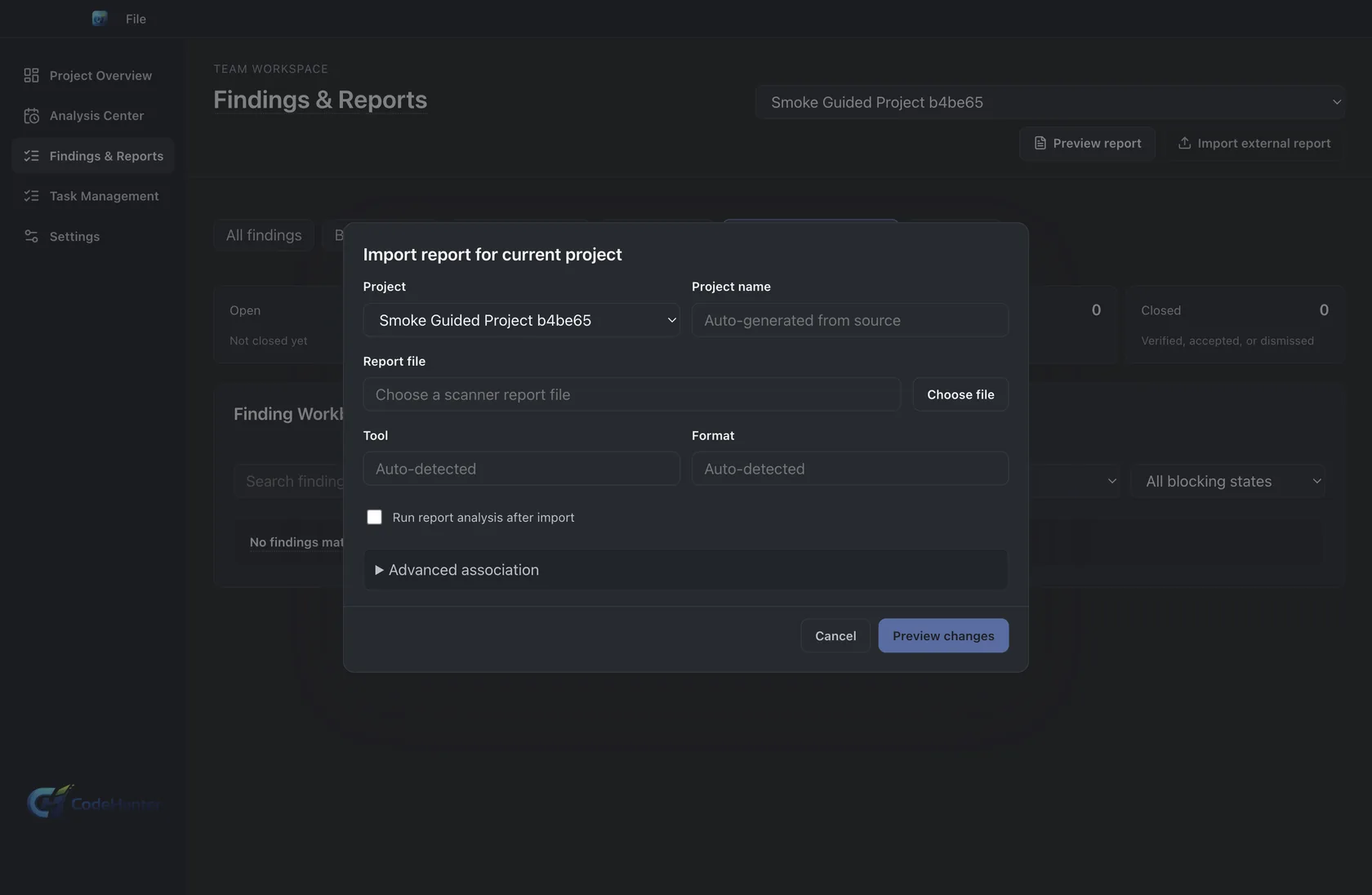Click the Preview report button
Viewport: 1372px width, 895px height.
click(1087, 143)
